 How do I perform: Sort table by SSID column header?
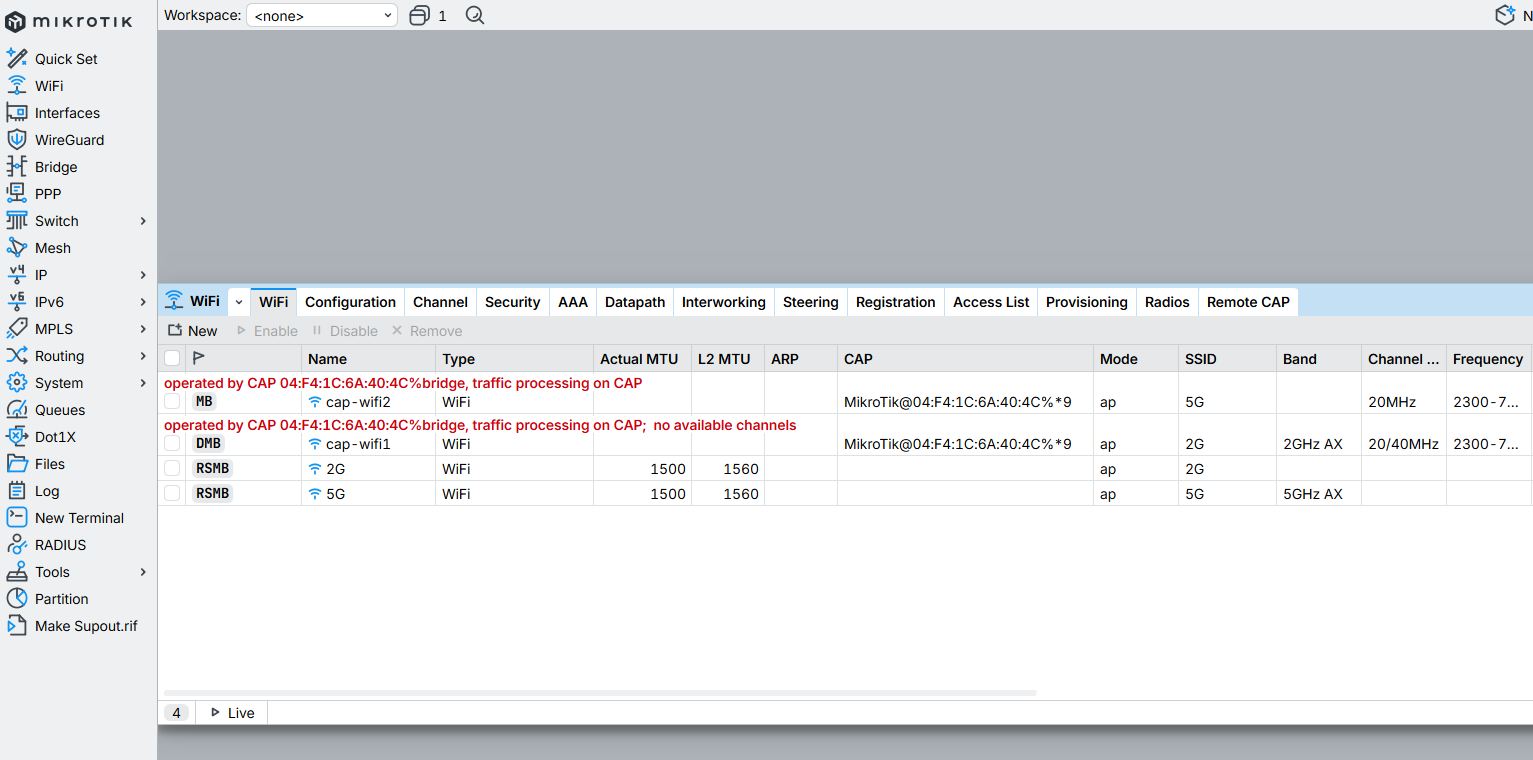pyautogui.click(x=1227, y=359)
